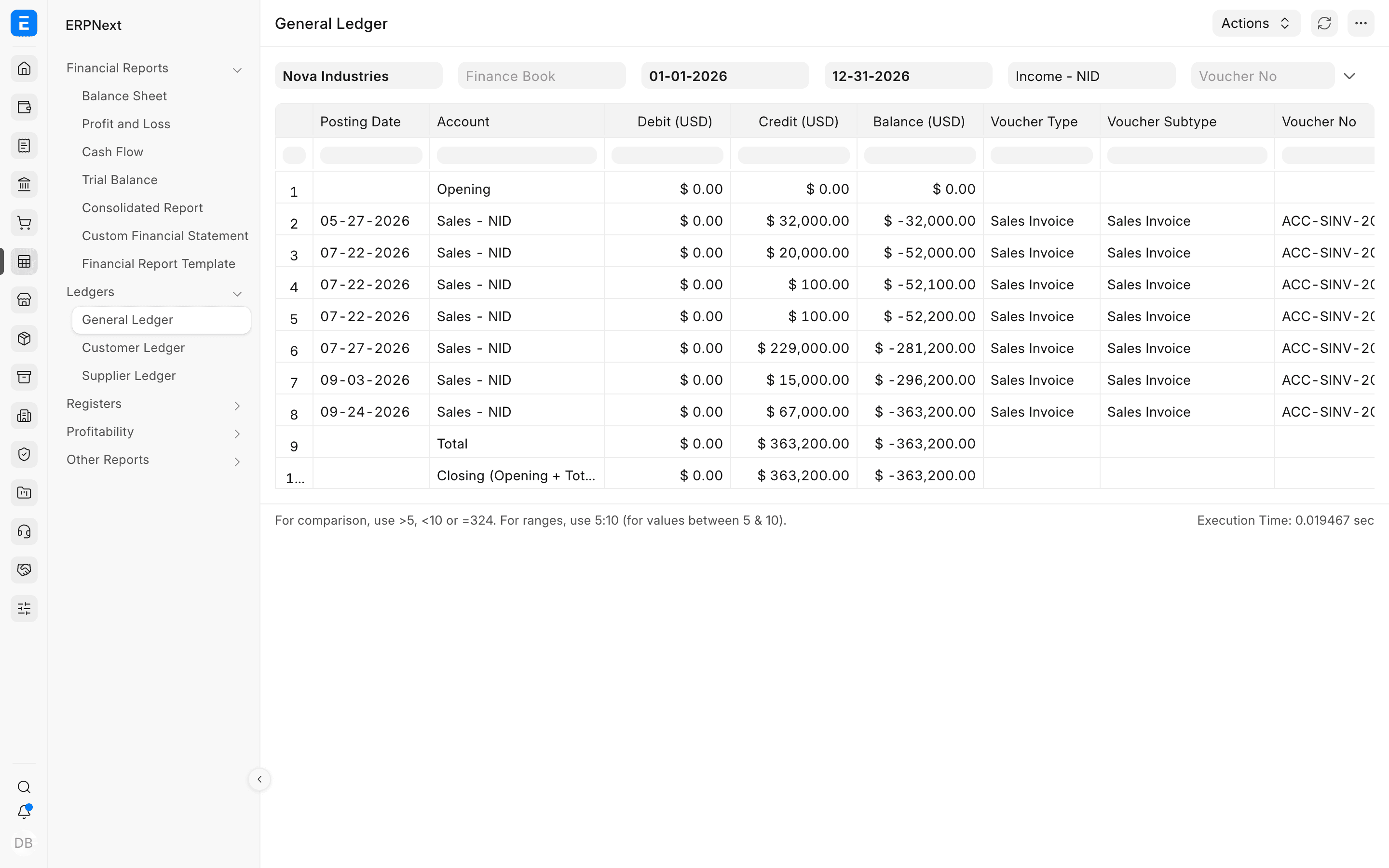Open the DB user avatar

pos(24,843)
